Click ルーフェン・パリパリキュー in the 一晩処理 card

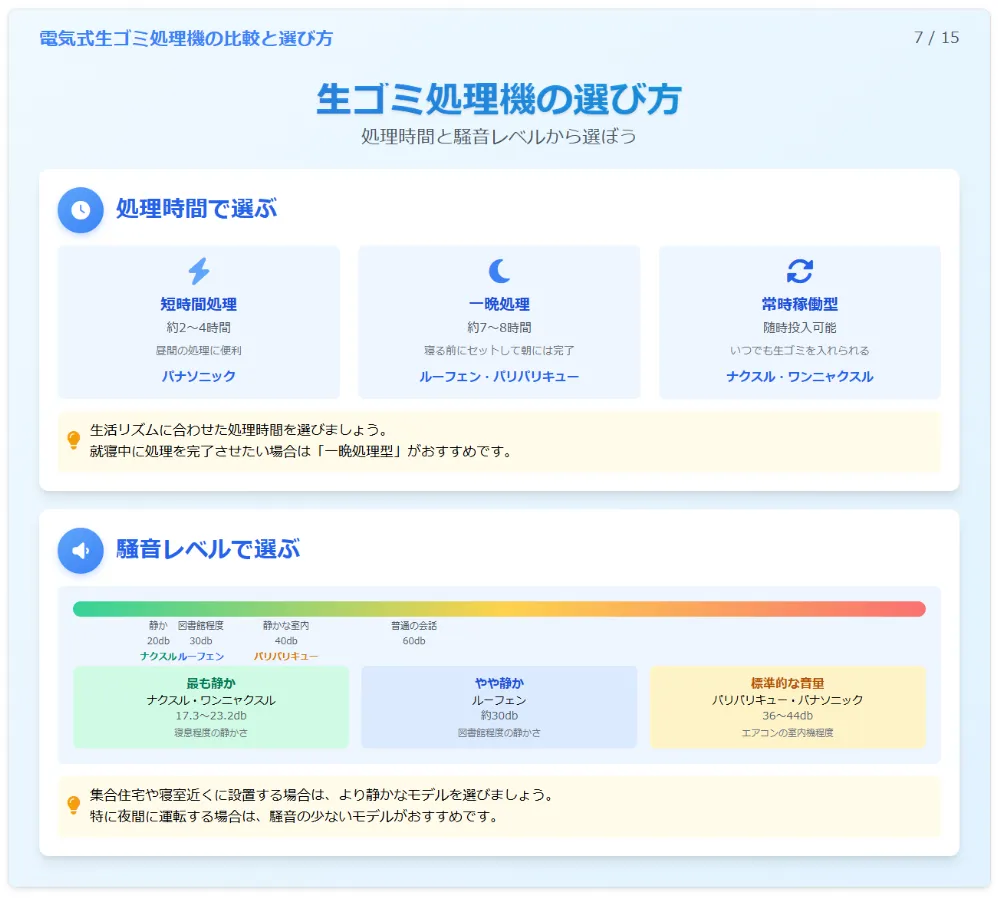[499, 376]
